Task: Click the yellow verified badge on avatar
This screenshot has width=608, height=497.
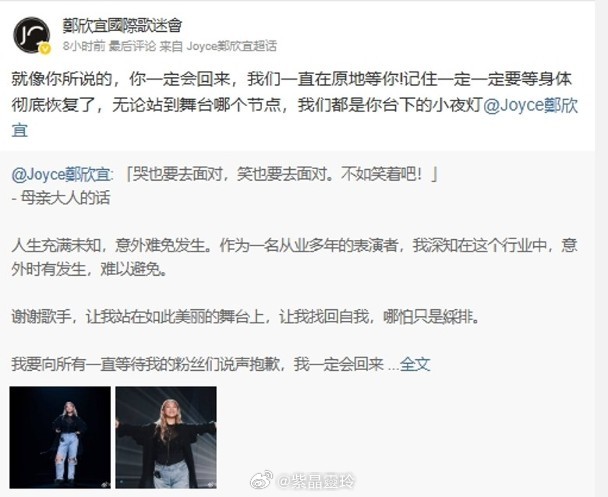Action: pyautogui.click(x=45, y=48)
